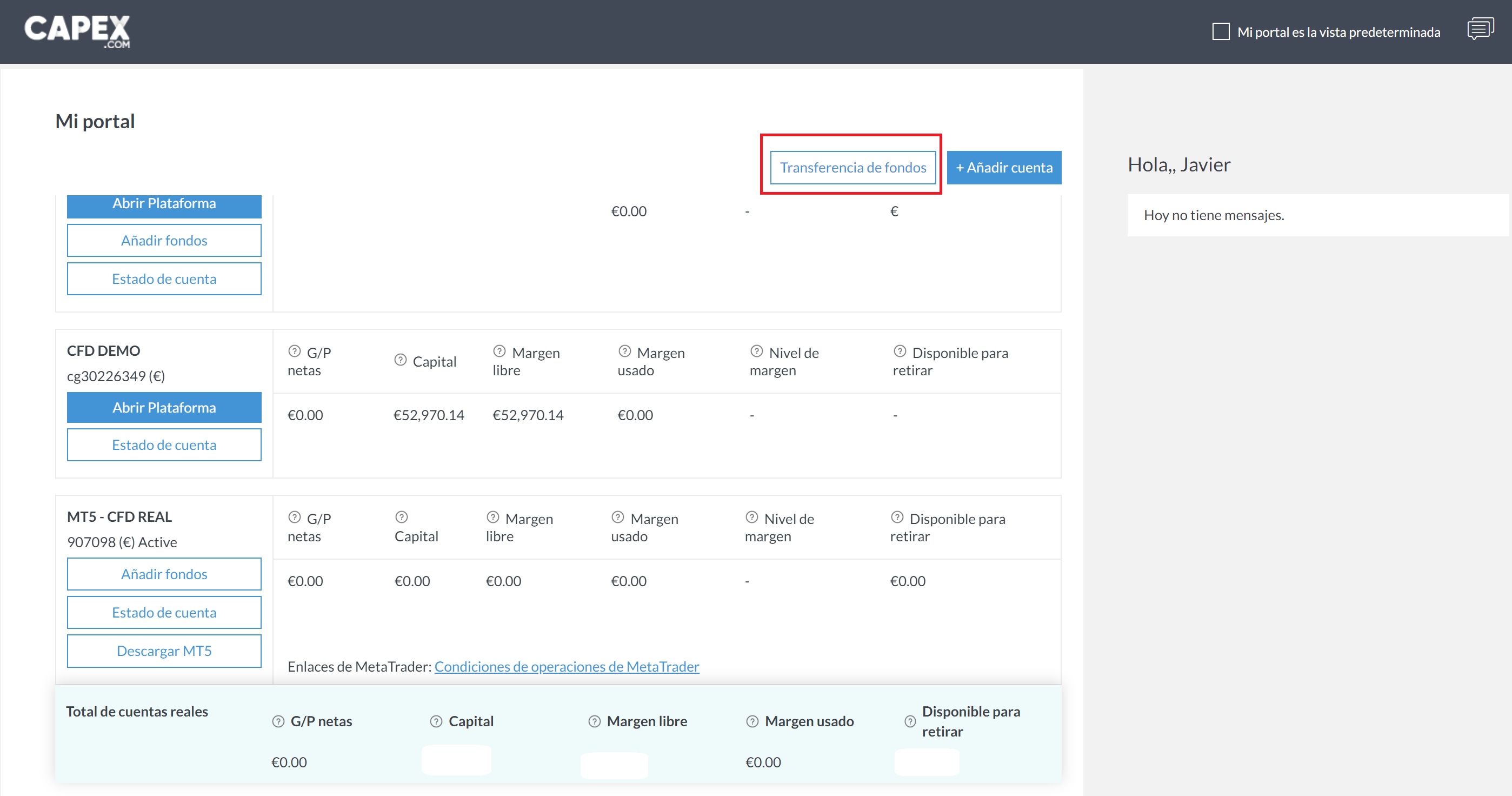Open Condiciones de operaciones de MetaTrader link
This screenshot has height=796, width=1512.
(567, 667)
